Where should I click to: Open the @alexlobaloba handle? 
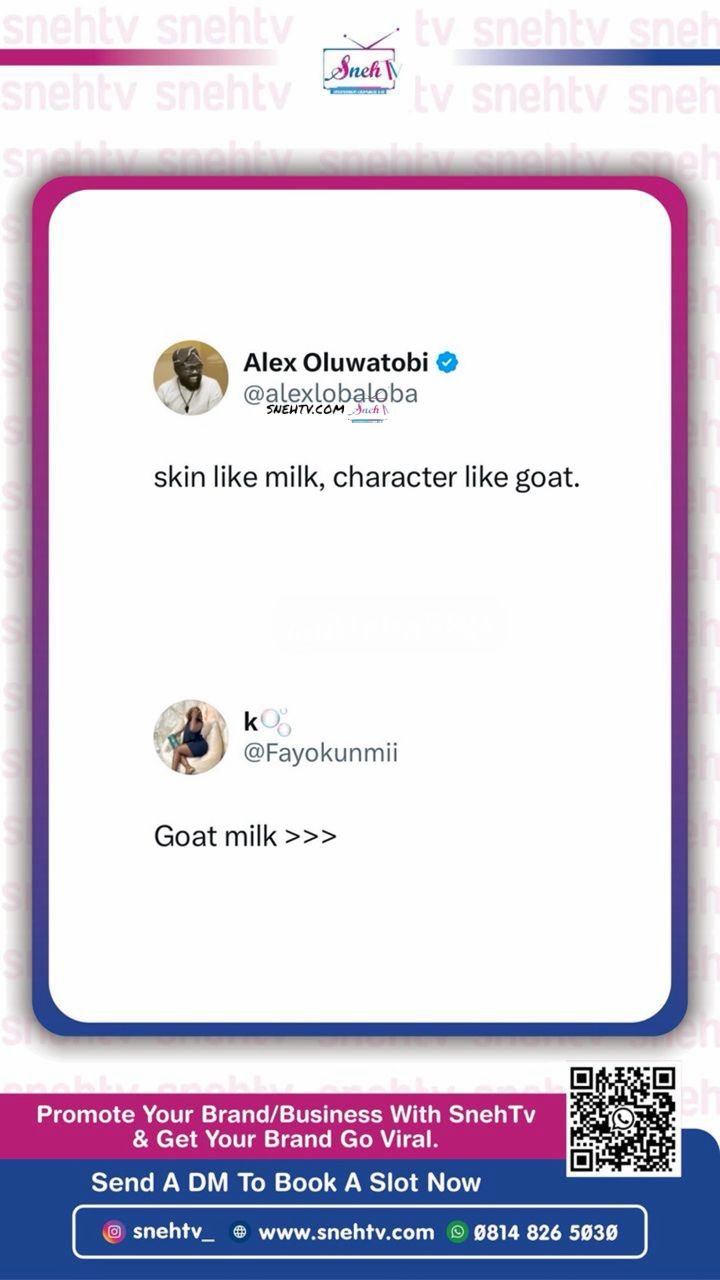coord(330,394)
